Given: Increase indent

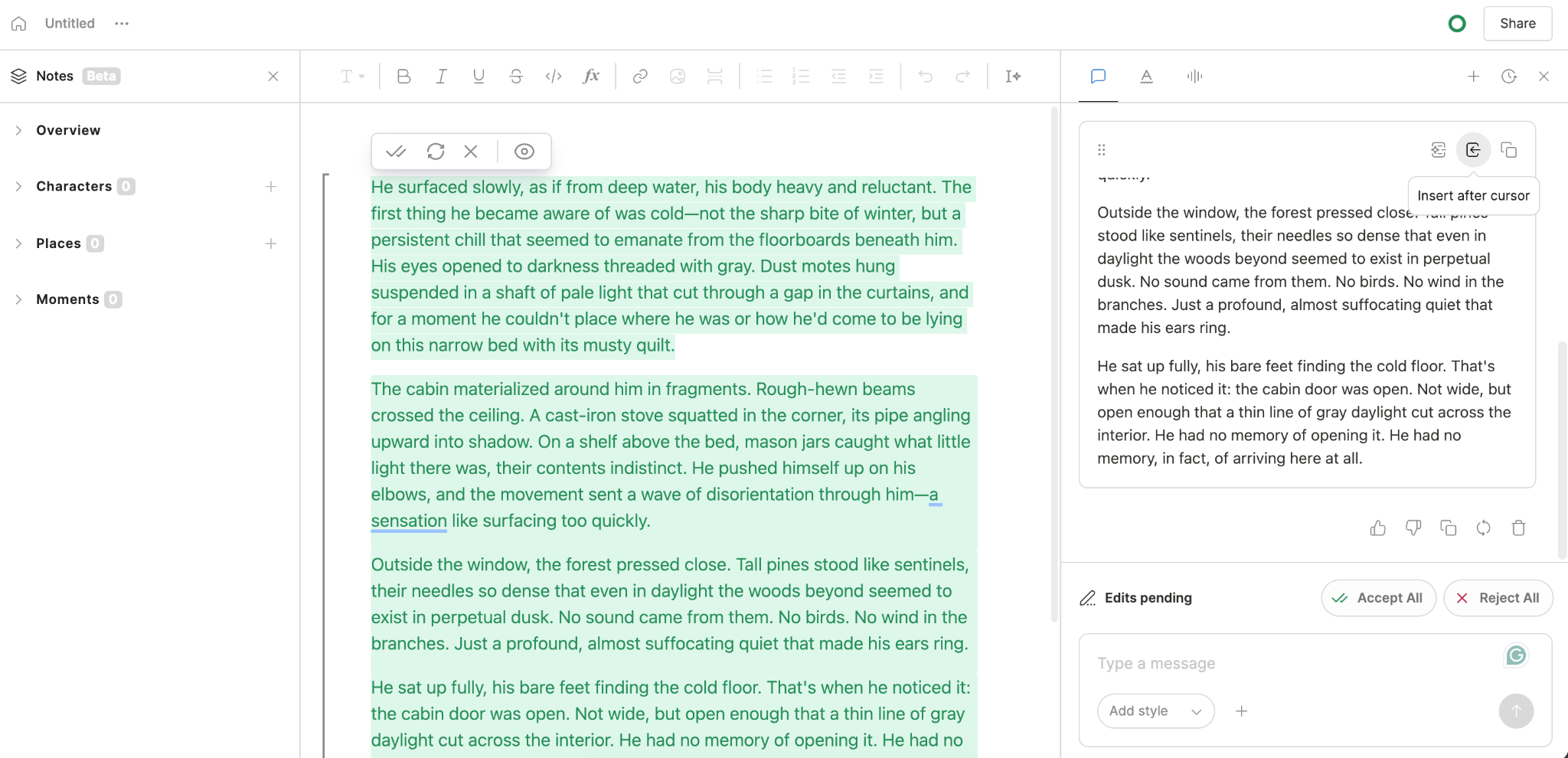Looking at the screenshot, I should pyautogui.click(x=877, y=77).
